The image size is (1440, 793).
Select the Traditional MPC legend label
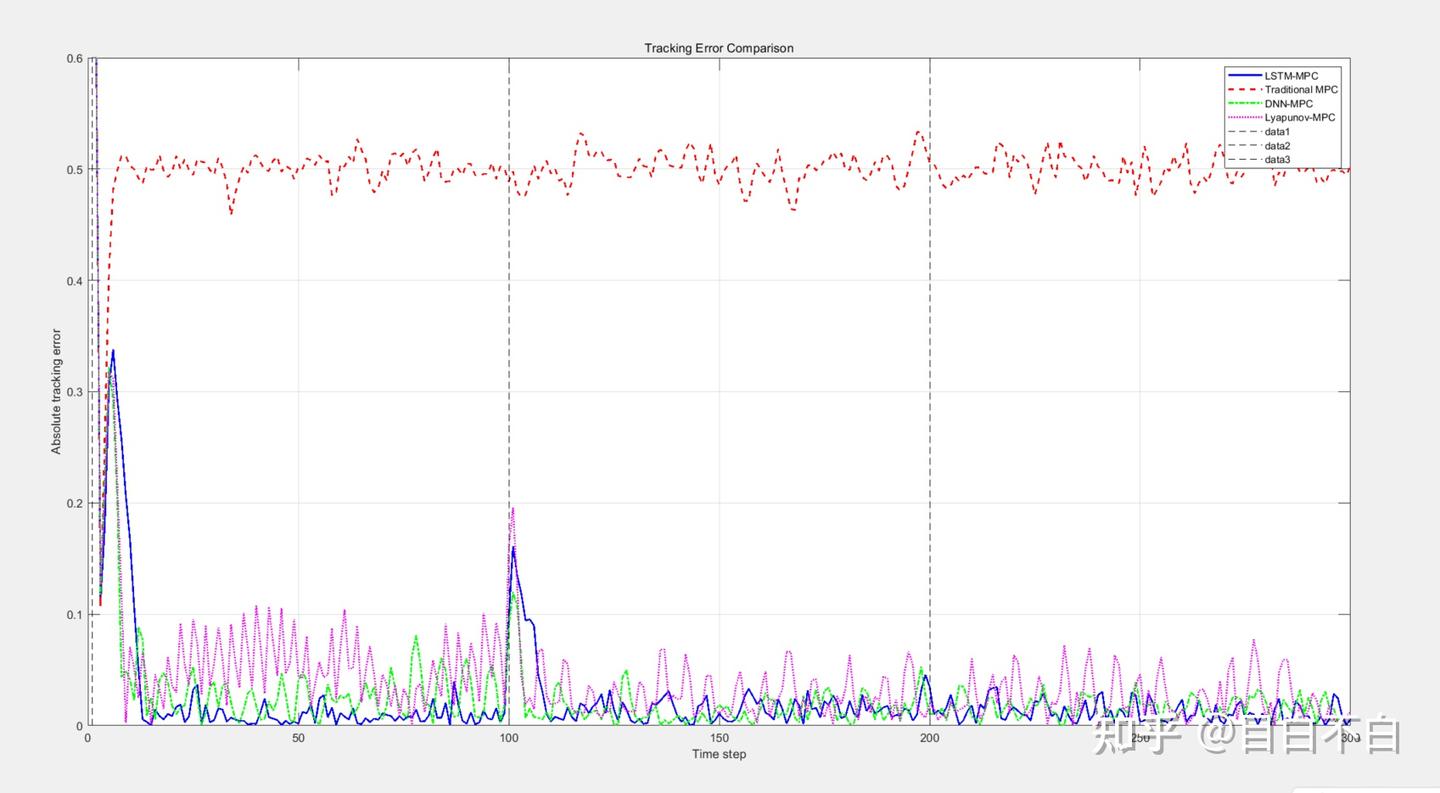point(1301,90)
